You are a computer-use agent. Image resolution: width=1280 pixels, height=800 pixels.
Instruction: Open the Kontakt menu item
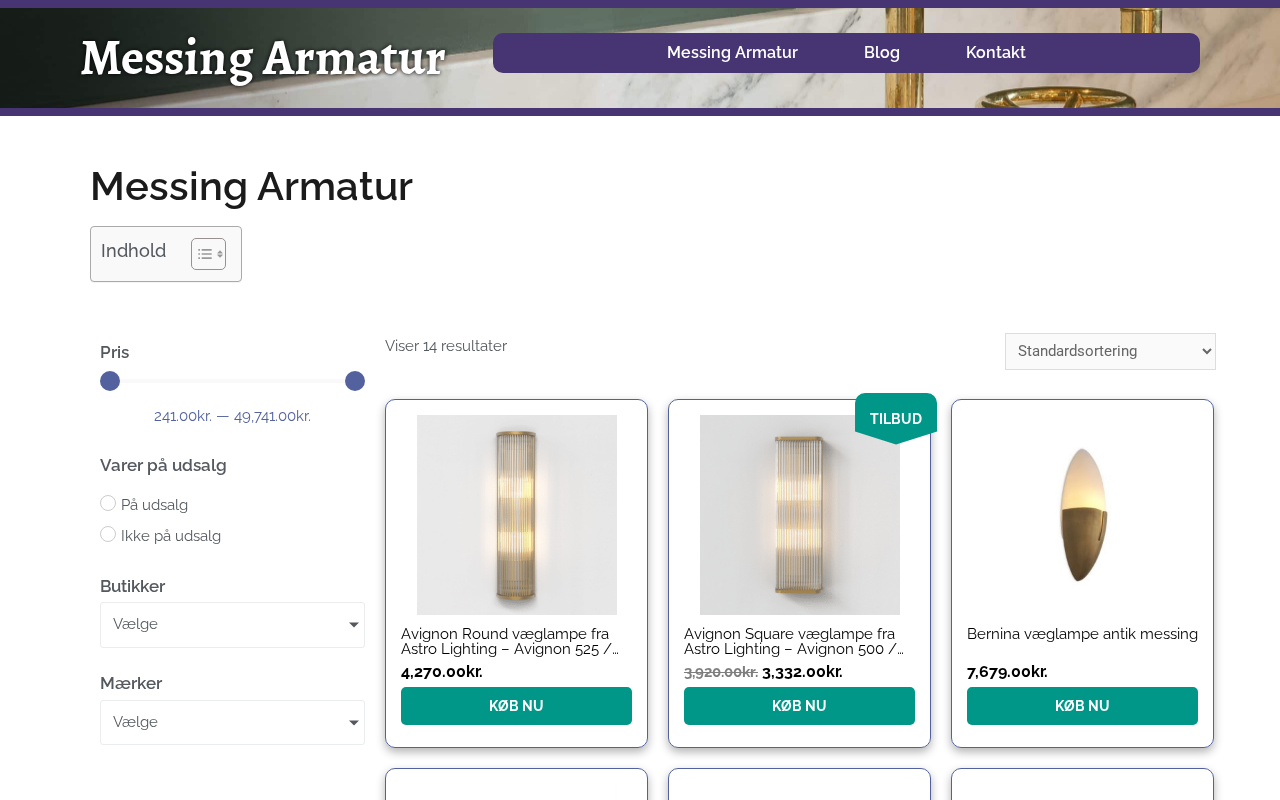(x=996, y=53)
